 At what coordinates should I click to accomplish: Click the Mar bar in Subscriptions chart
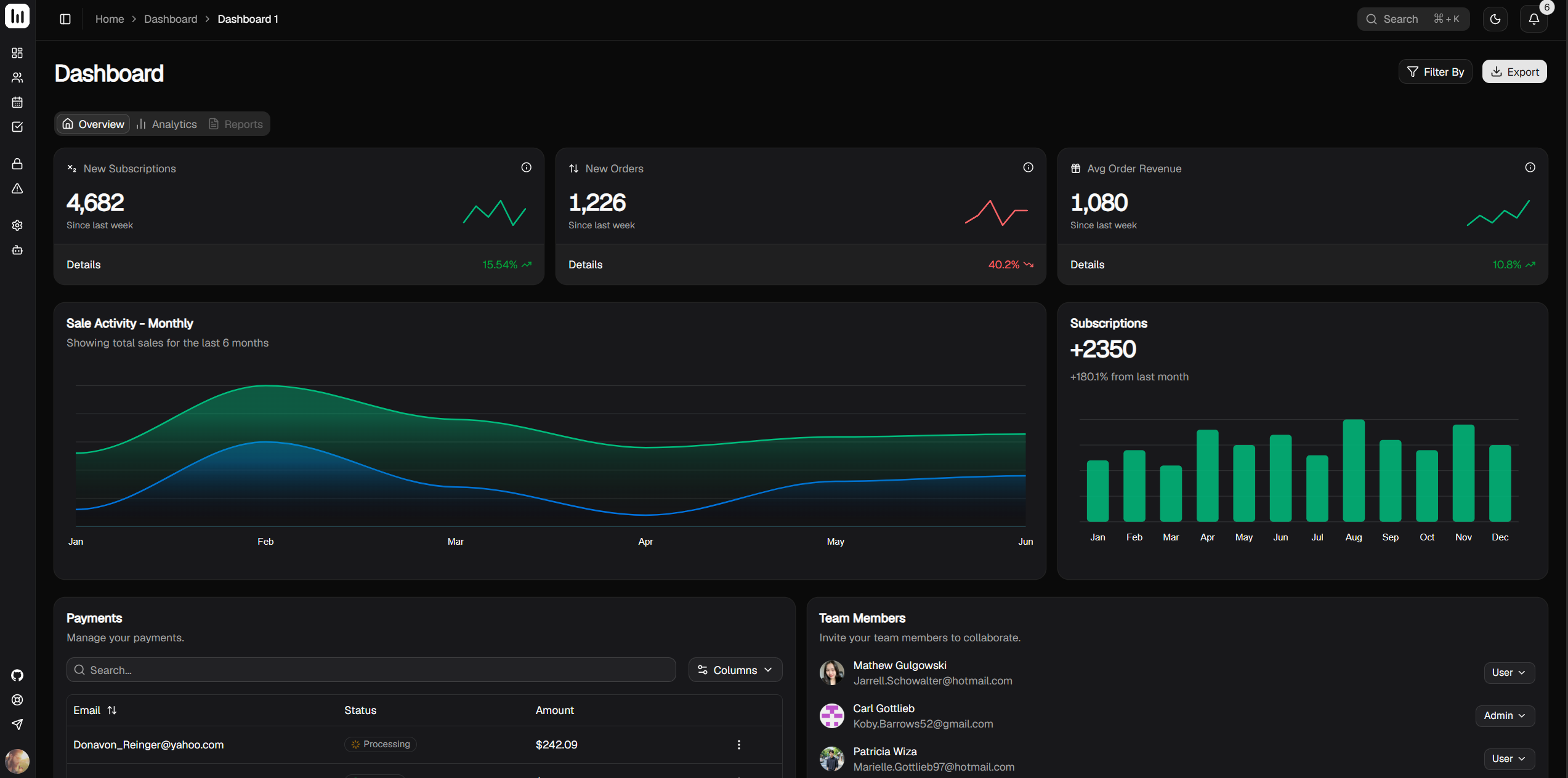click(1171, 494)
